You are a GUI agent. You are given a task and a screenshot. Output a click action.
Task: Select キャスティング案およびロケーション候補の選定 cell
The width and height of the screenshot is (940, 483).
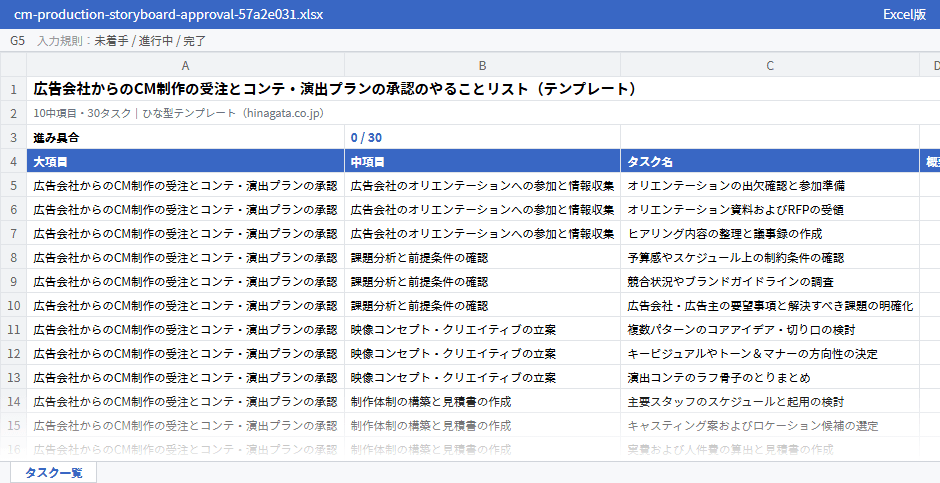[x=770, y=425]
